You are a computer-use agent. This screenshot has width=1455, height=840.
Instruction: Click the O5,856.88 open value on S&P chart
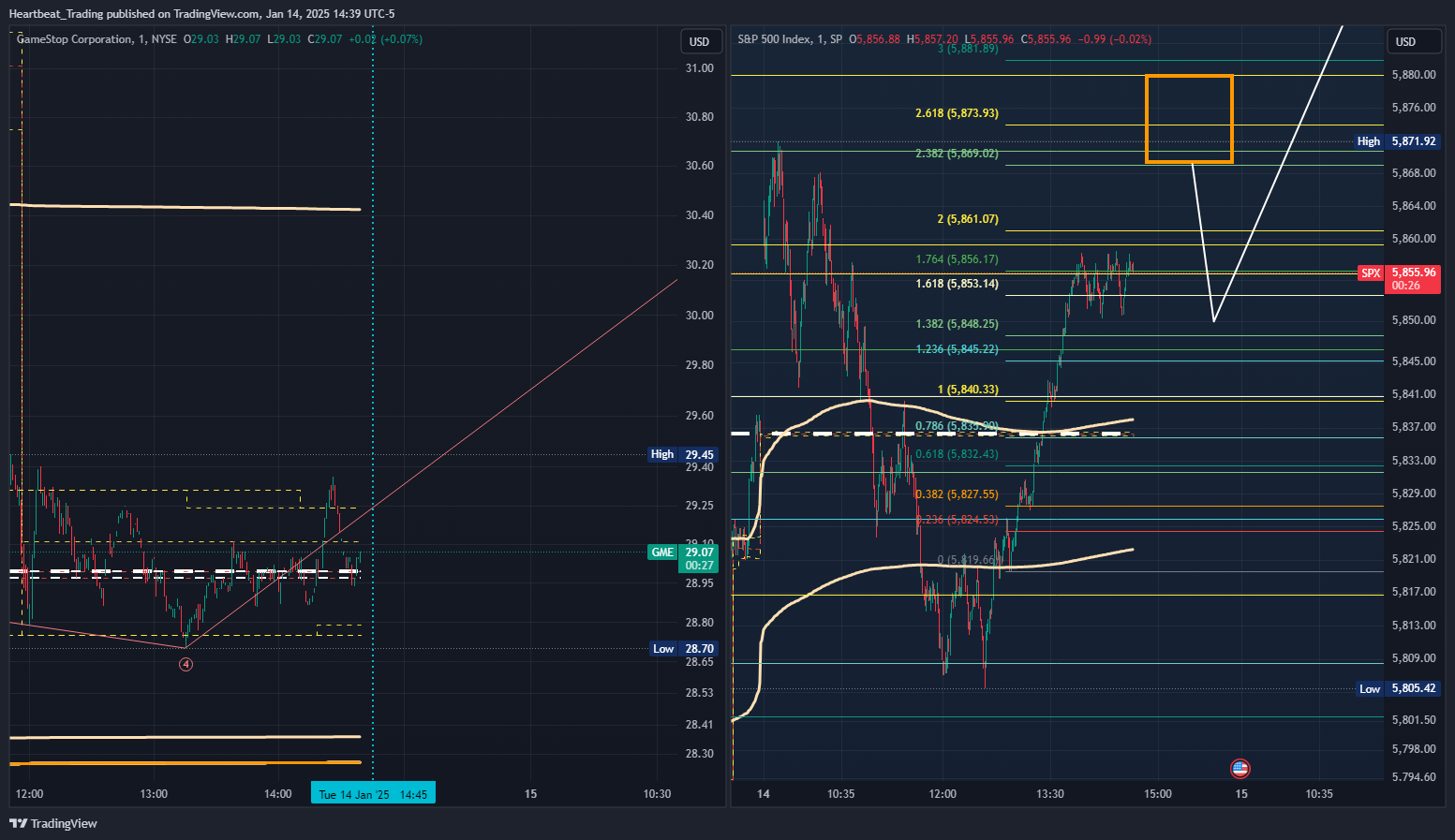[x=874, y=39]
